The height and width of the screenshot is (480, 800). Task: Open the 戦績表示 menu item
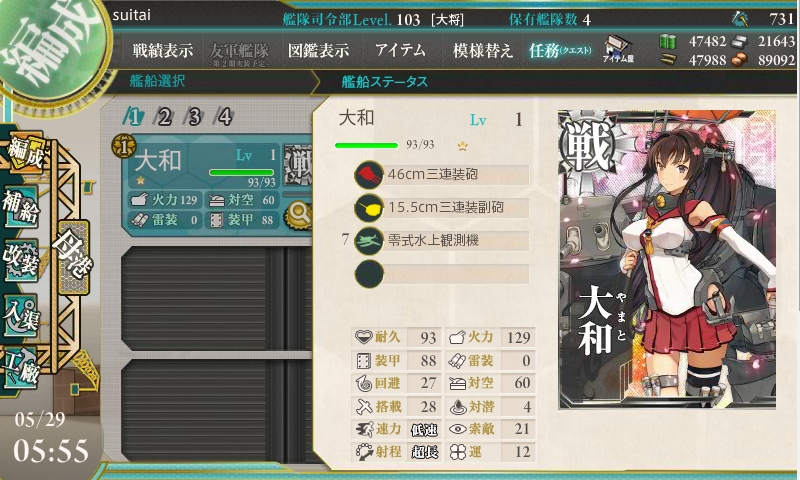pos(163,50)
